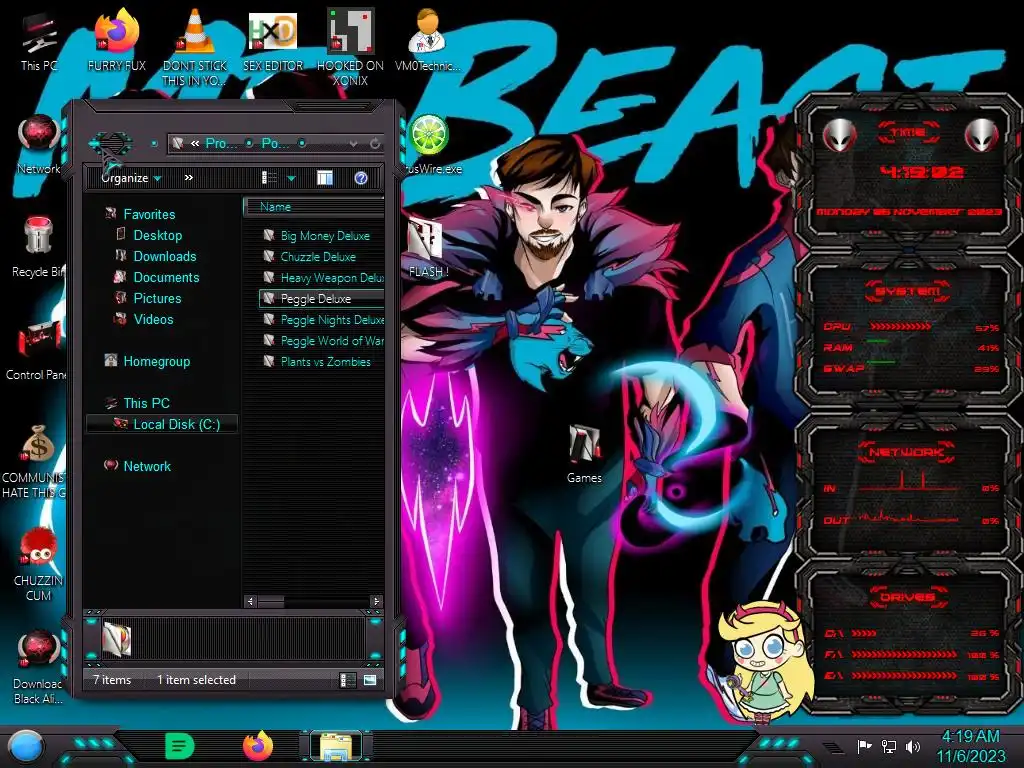Image resolution: width=1024 pixels, height=768 pixels.
Task: Launch HOOKED ON XONIX desktop shortcut
Action: click(x=350, y=47)
